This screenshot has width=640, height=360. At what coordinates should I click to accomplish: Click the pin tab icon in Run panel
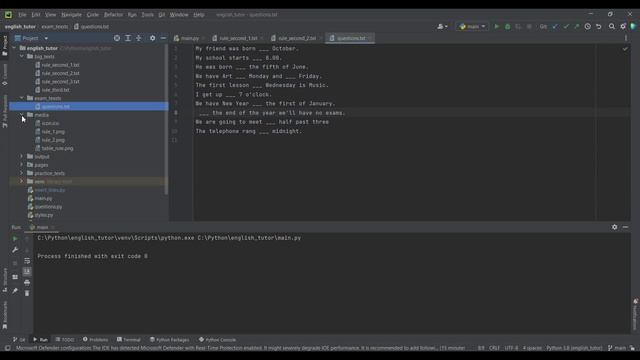(15, 291)
